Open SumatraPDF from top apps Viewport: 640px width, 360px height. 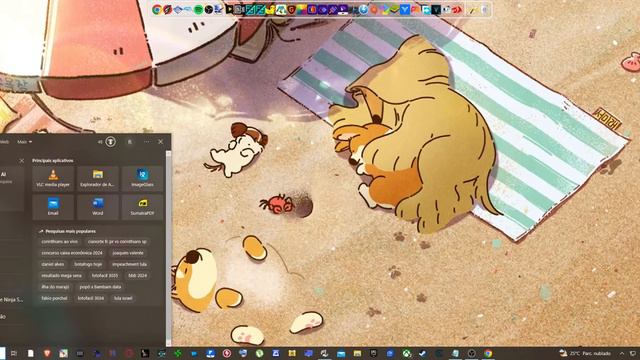[142, 207]
